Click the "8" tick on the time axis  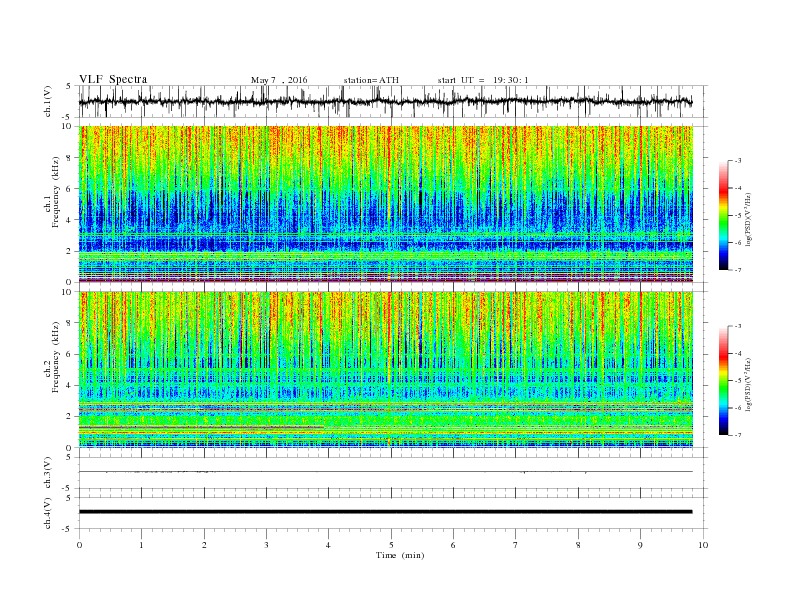point(578,545)
